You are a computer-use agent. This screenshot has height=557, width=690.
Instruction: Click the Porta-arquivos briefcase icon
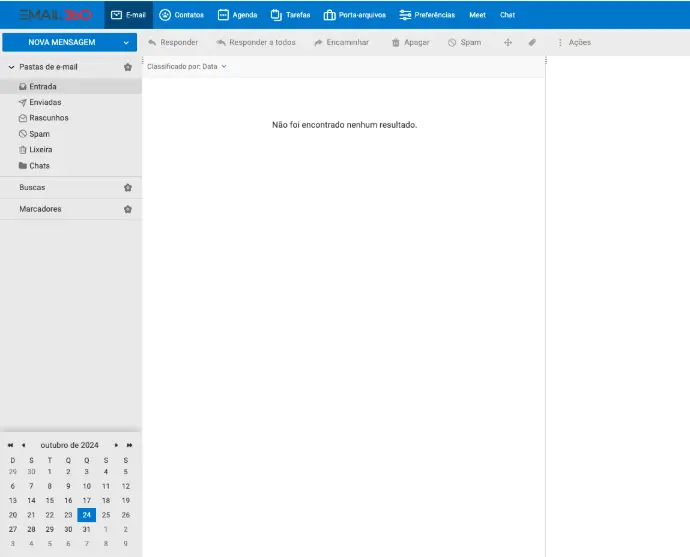pos(330,15)
